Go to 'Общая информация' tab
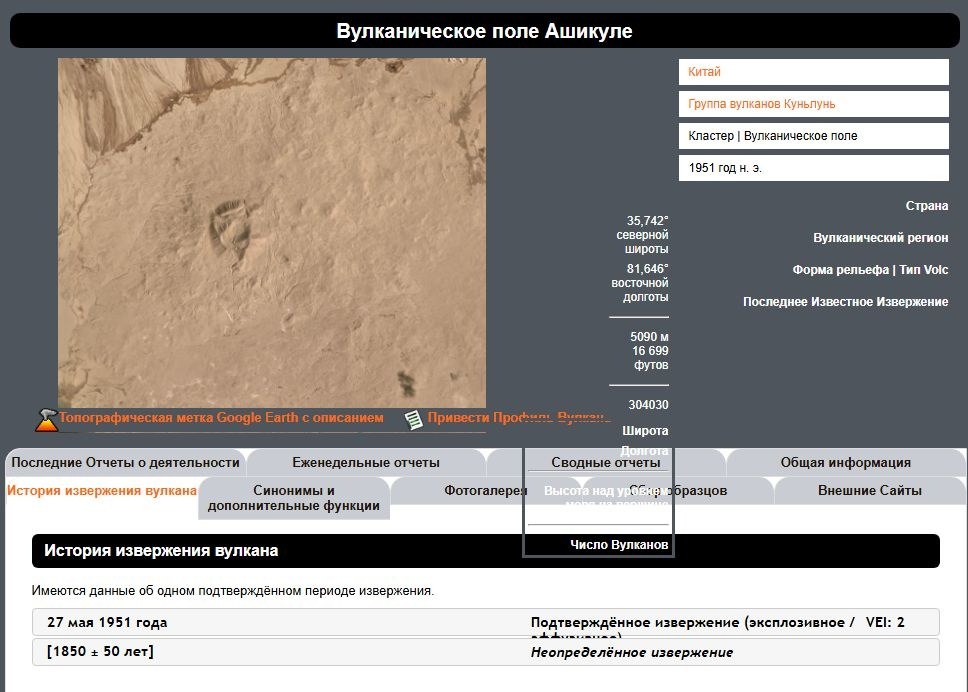 point(845,463)
